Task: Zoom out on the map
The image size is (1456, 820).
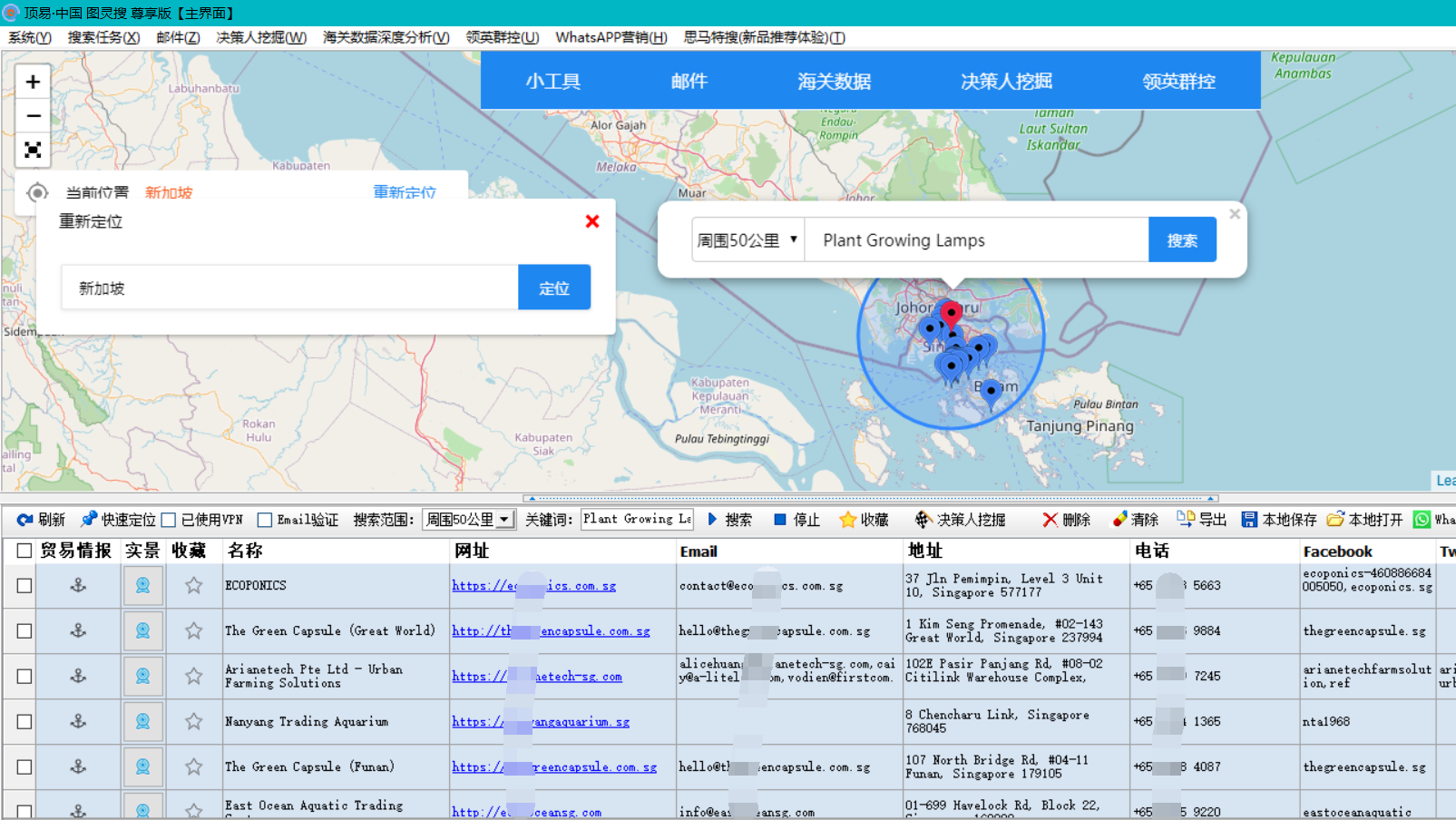Action: tap(33, 116)
